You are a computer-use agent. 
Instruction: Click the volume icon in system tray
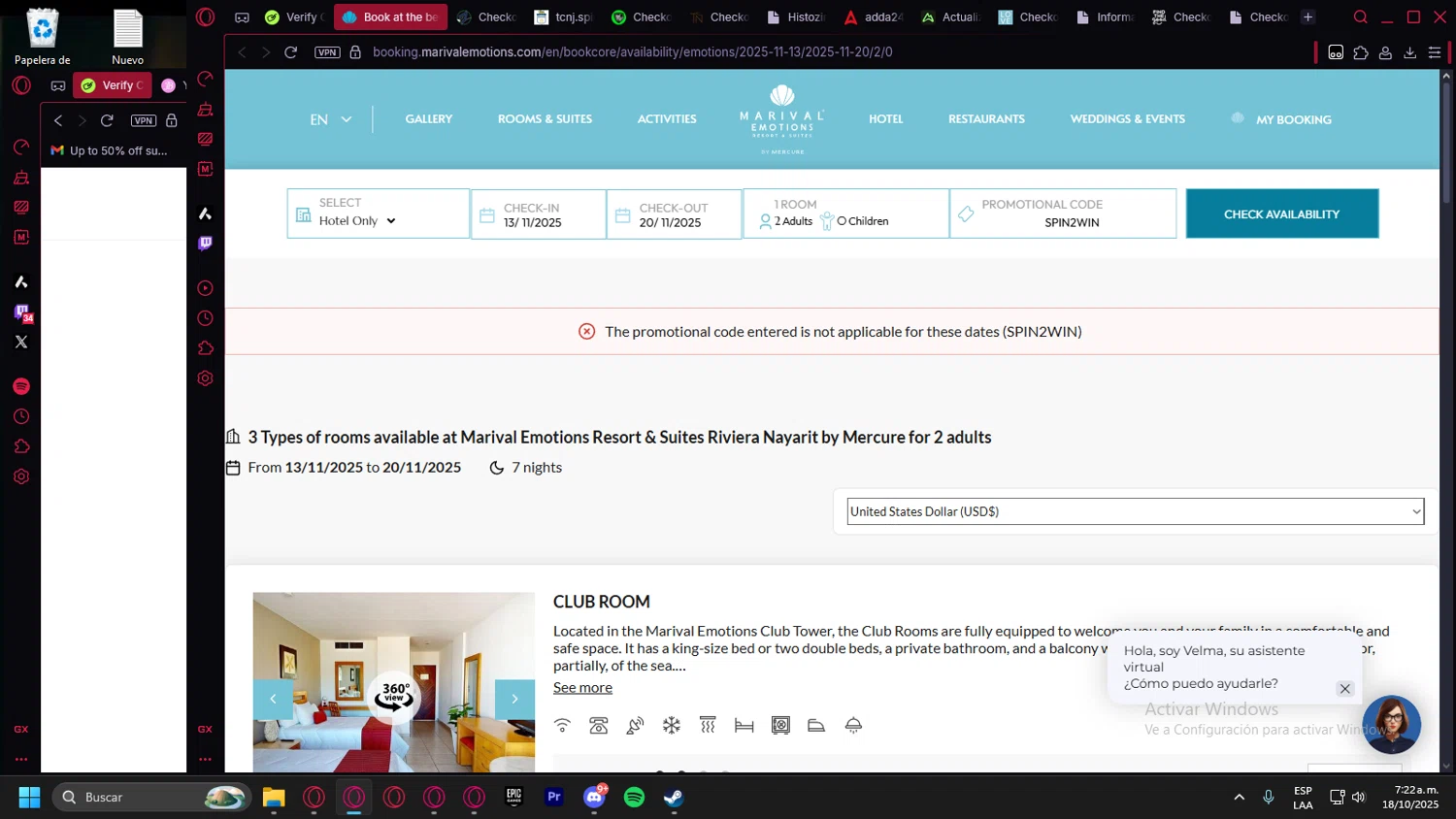[x=1358, y=797]
